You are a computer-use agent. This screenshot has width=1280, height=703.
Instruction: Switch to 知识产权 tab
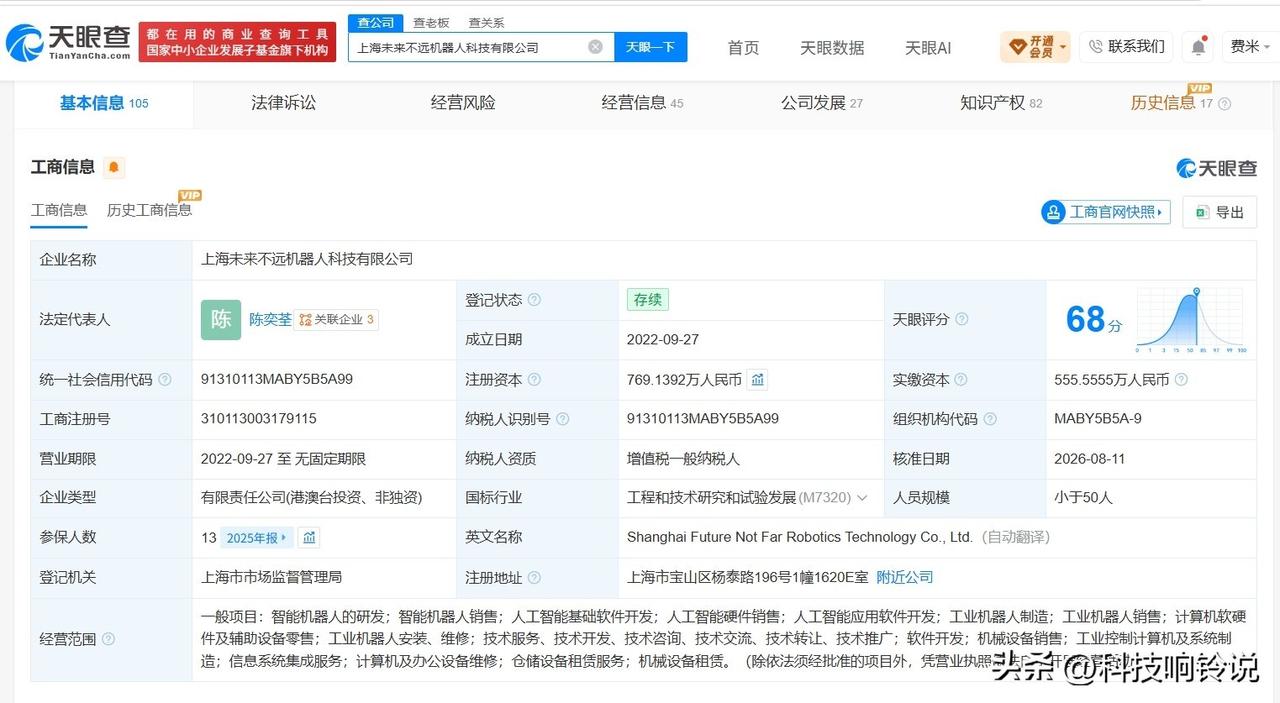(1001, 102)
